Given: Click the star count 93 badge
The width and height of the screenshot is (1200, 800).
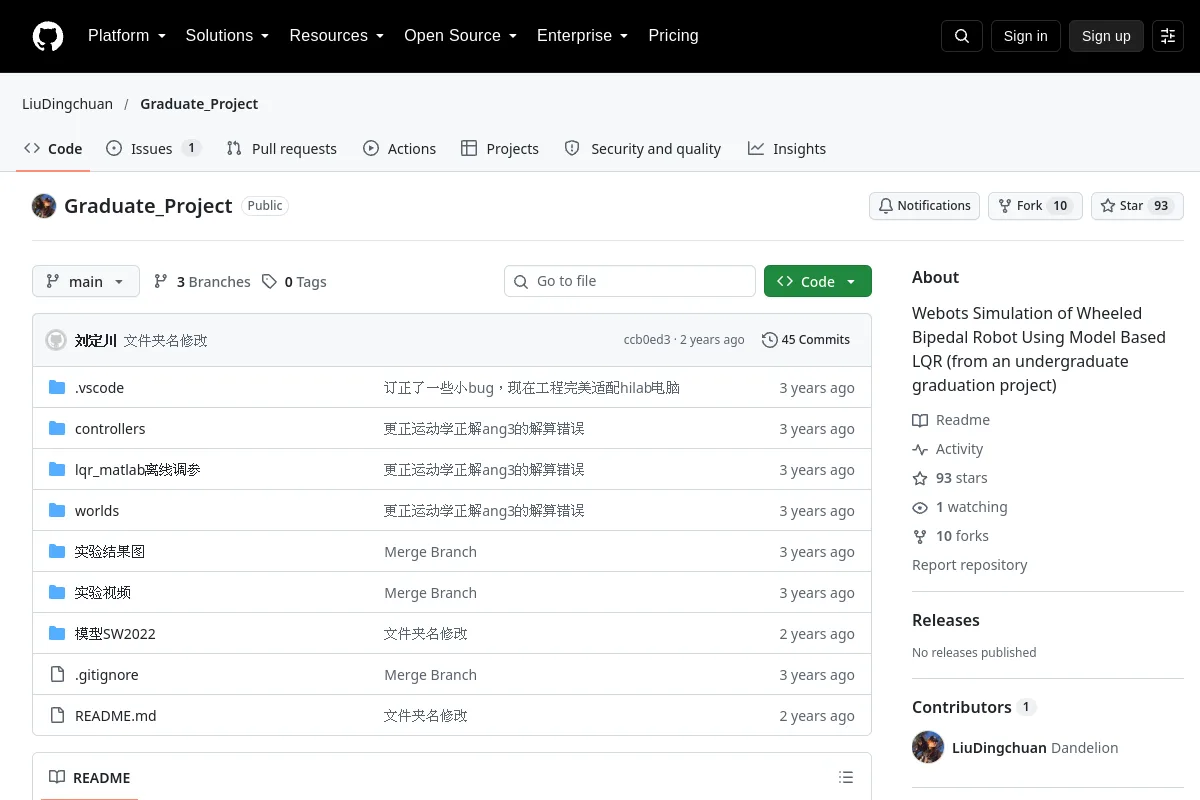Looking at the screenshot, I should point(1161,206).
